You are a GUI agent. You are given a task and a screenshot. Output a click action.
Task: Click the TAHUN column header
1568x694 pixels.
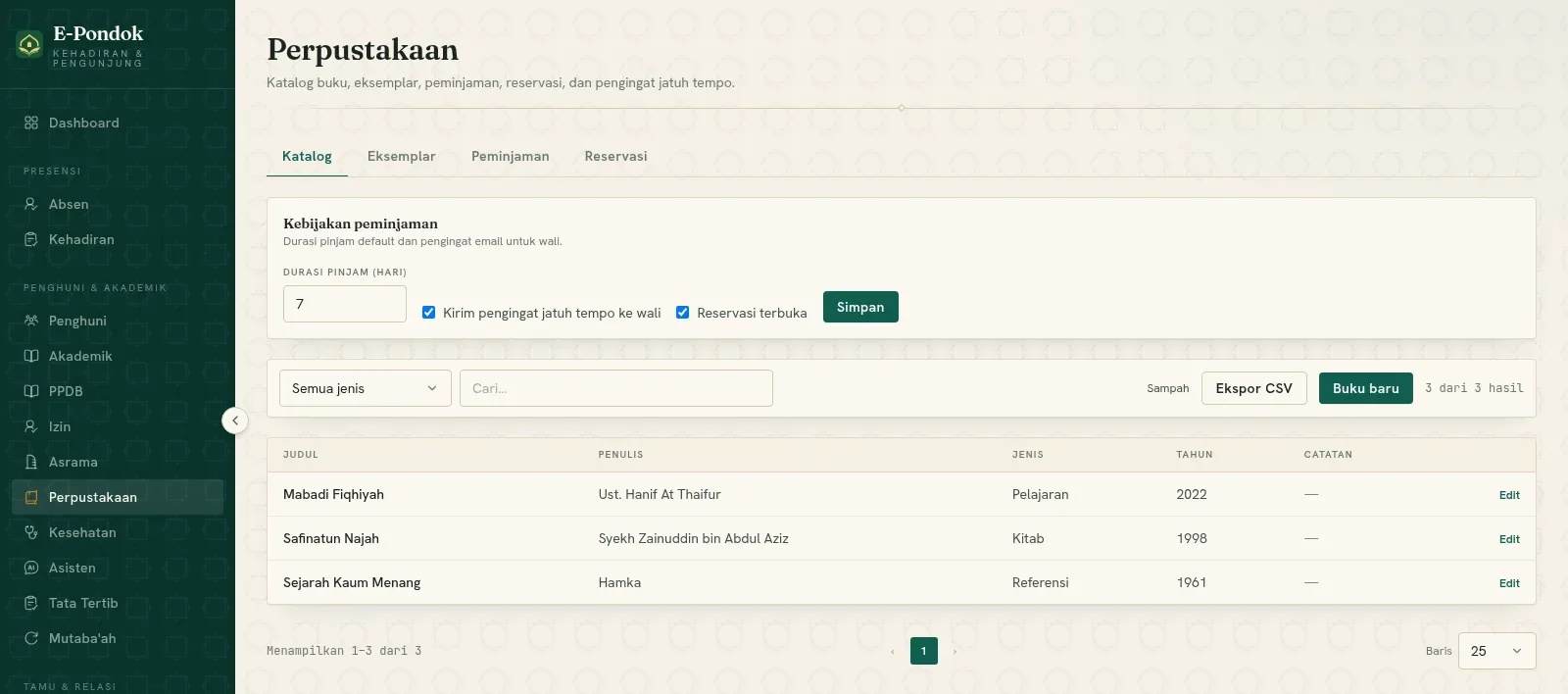click(x=1195, y=455)
